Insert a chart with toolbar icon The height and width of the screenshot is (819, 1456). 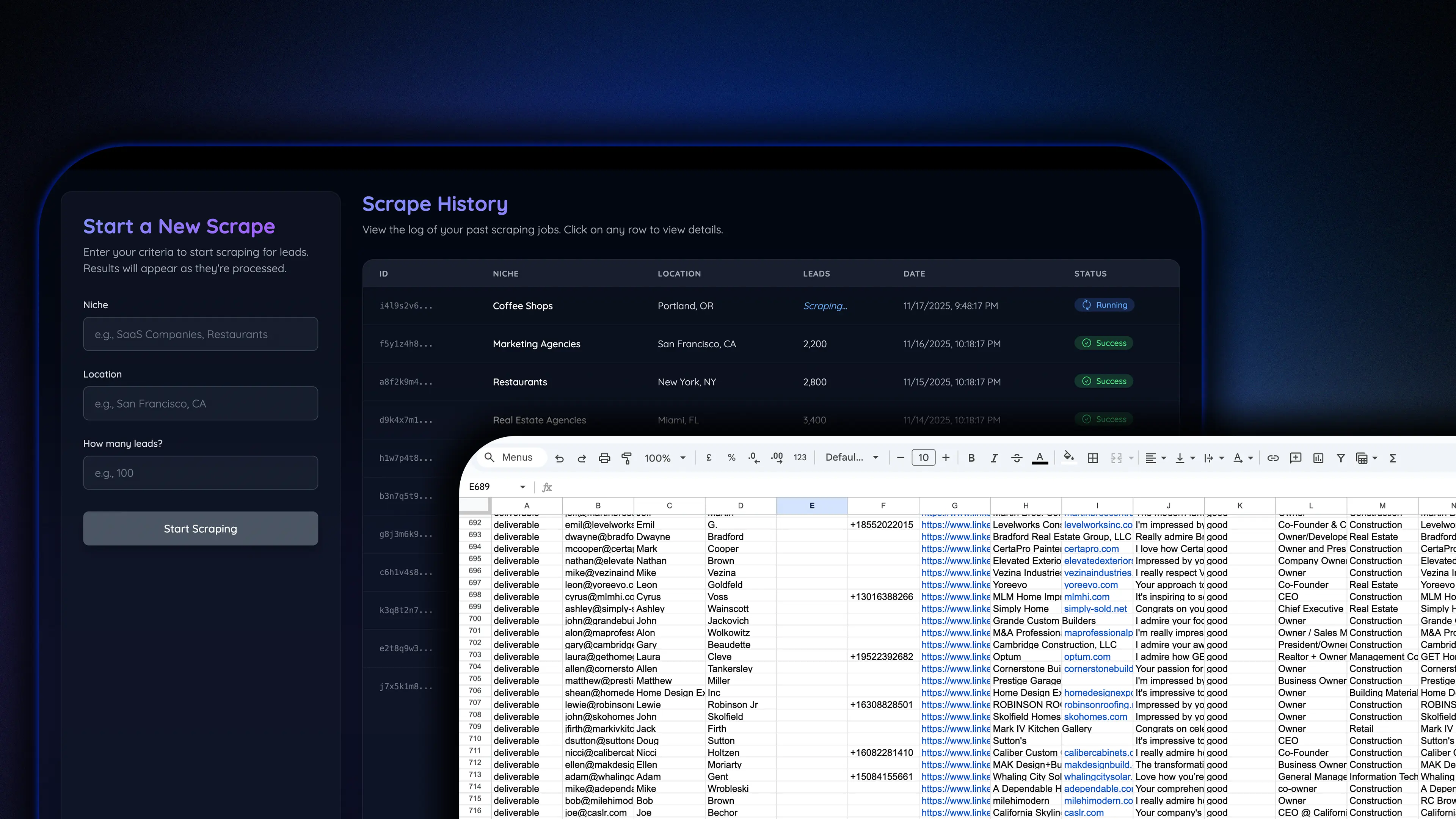click(x=1318, y=458)
